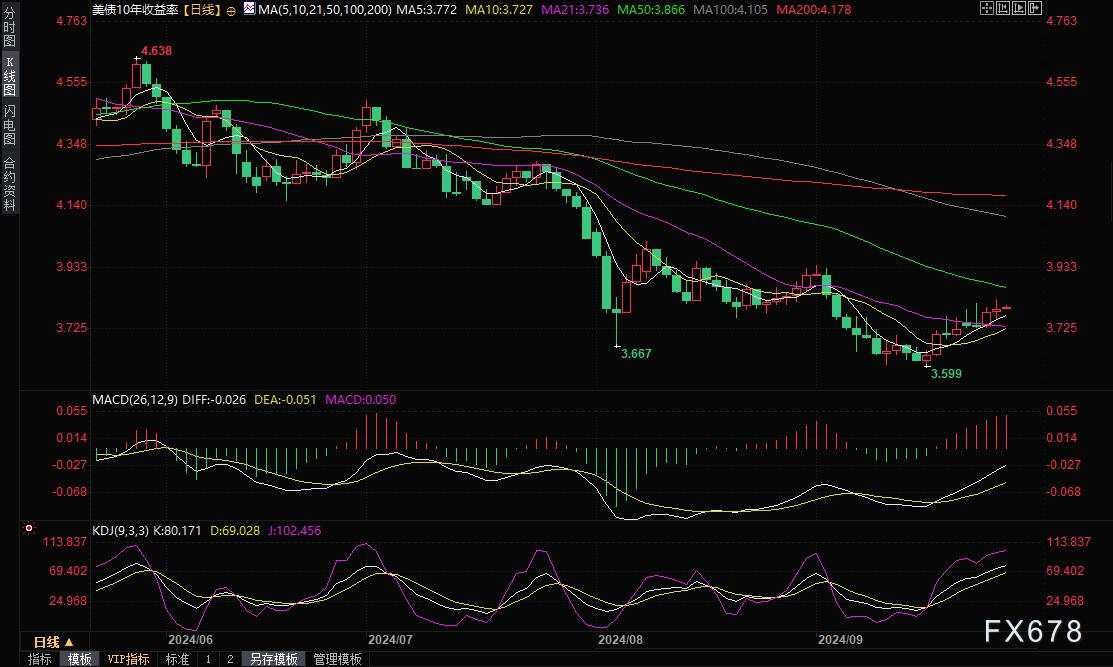Click the 美债10年收益率 chart title
Screen dimensions: 1113x667
coord(135,10)
